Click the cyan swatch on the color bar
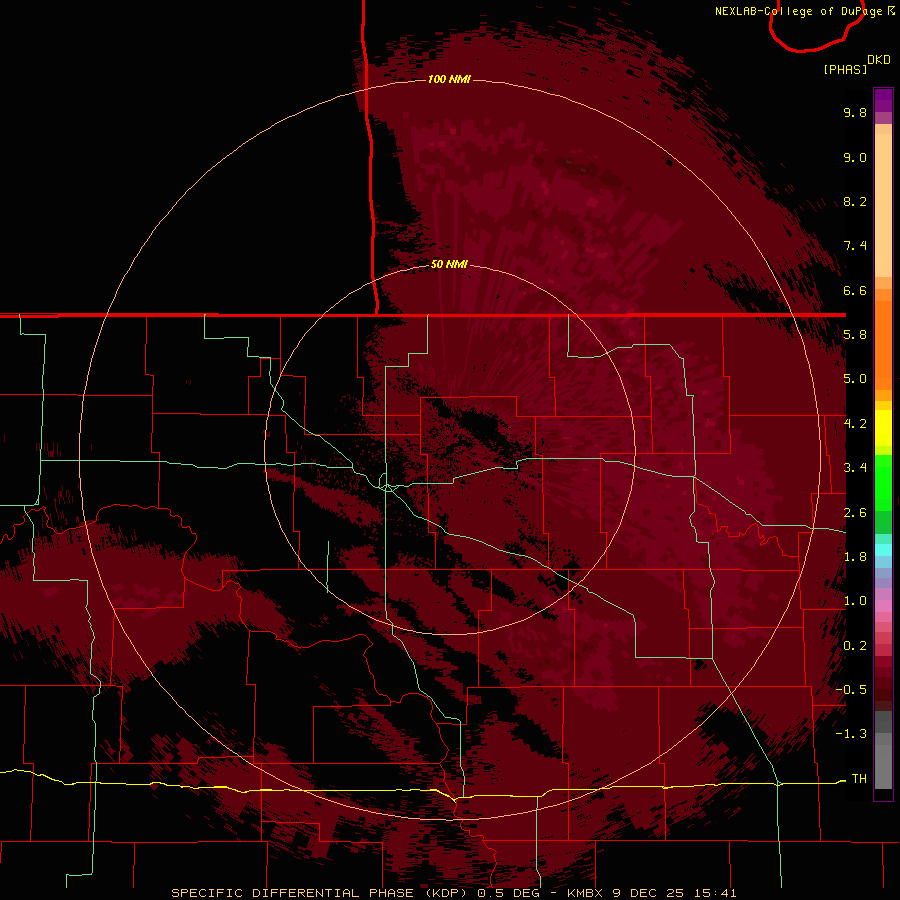The height and width of the screenshot is (900, 900). (x=883, y=550)
